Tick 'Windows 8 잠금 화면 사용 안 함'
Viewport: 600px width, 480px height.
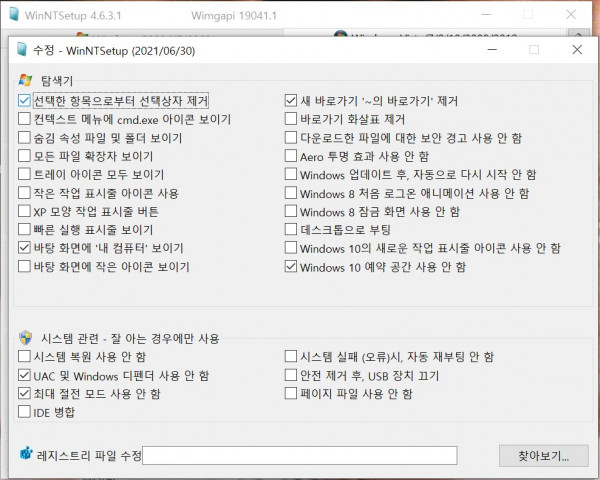point(291,211)
